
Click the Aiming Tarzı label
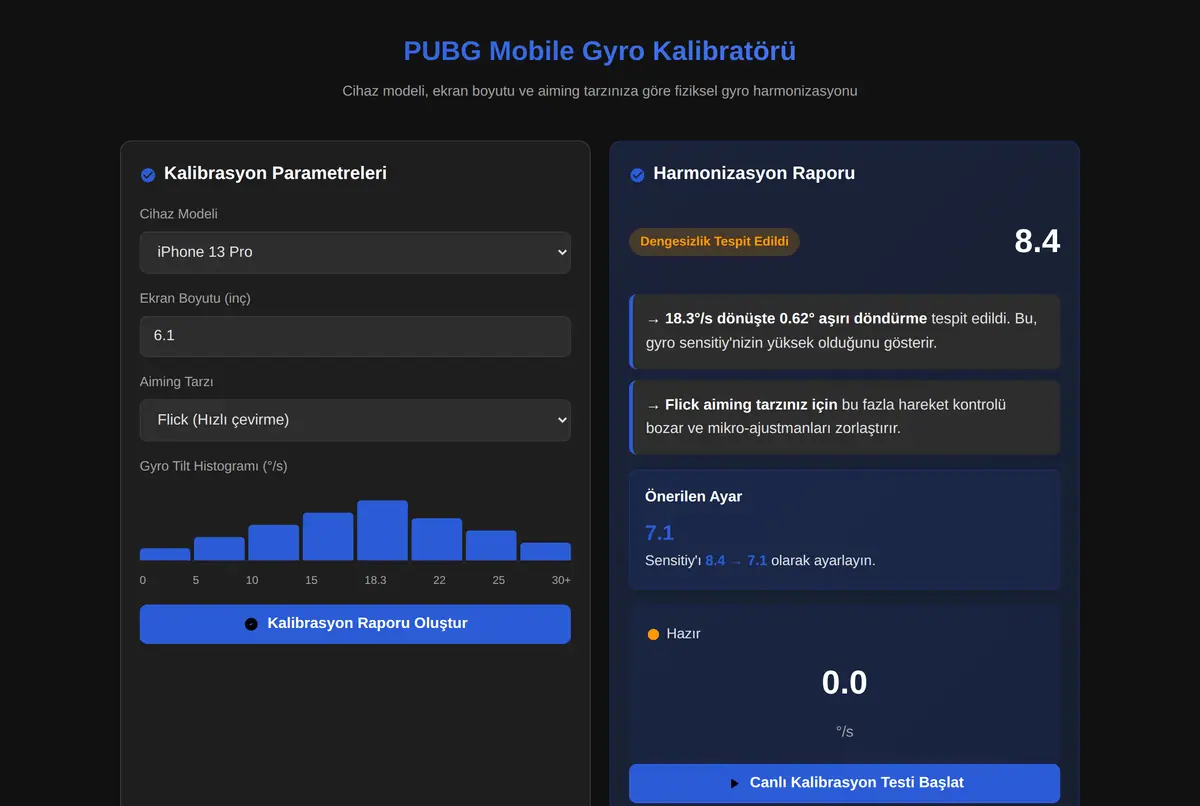[x=177, y=382]
